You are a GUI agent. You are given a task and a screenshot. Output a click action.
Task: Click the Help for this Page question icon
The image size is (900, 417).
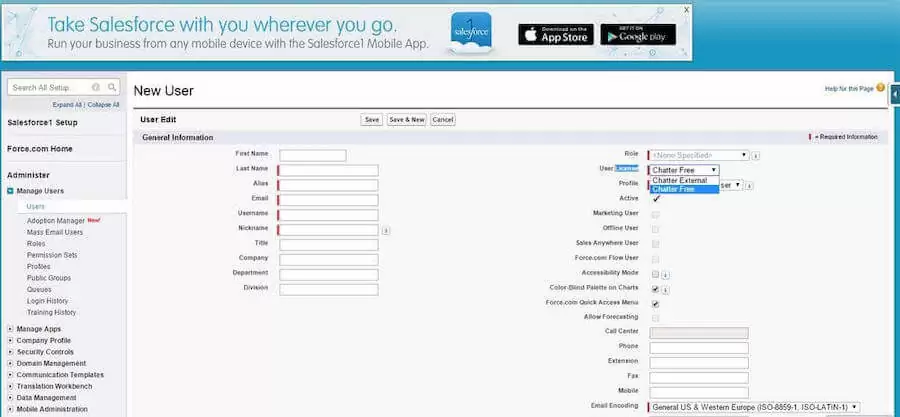point(880,88)
